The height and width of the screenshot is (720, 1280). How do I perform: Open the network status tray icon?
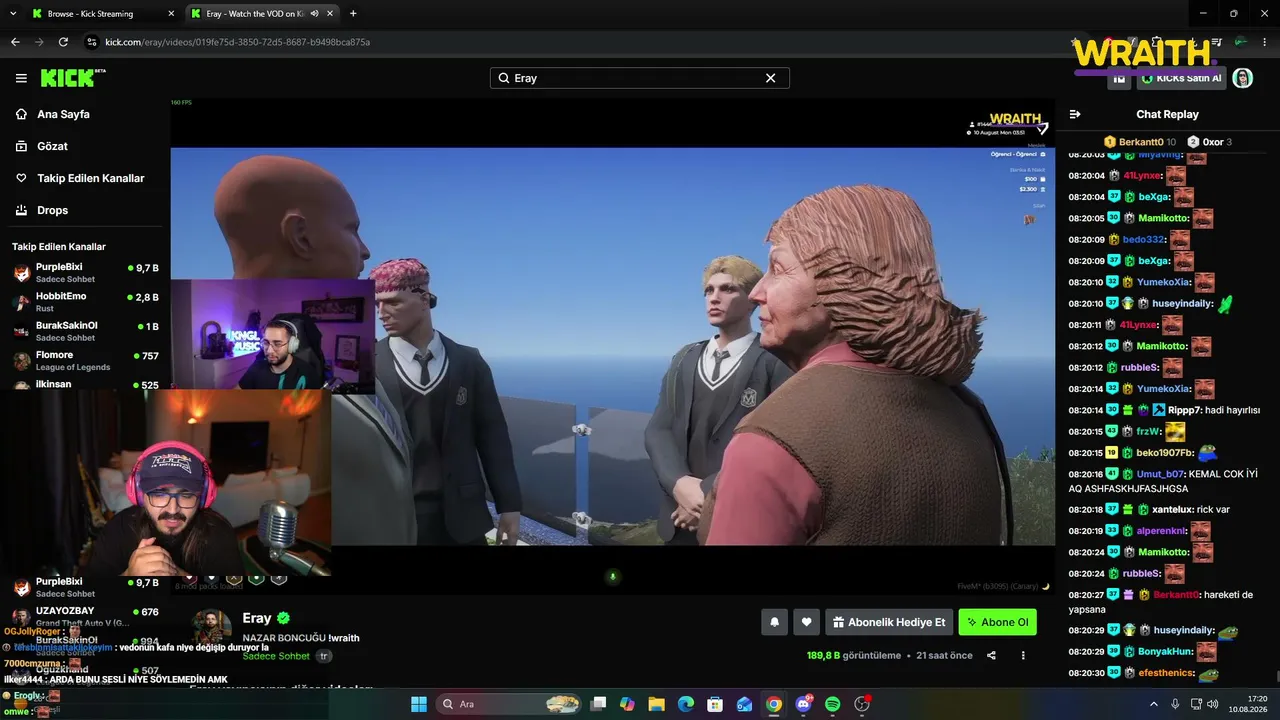click(1195, 704)
